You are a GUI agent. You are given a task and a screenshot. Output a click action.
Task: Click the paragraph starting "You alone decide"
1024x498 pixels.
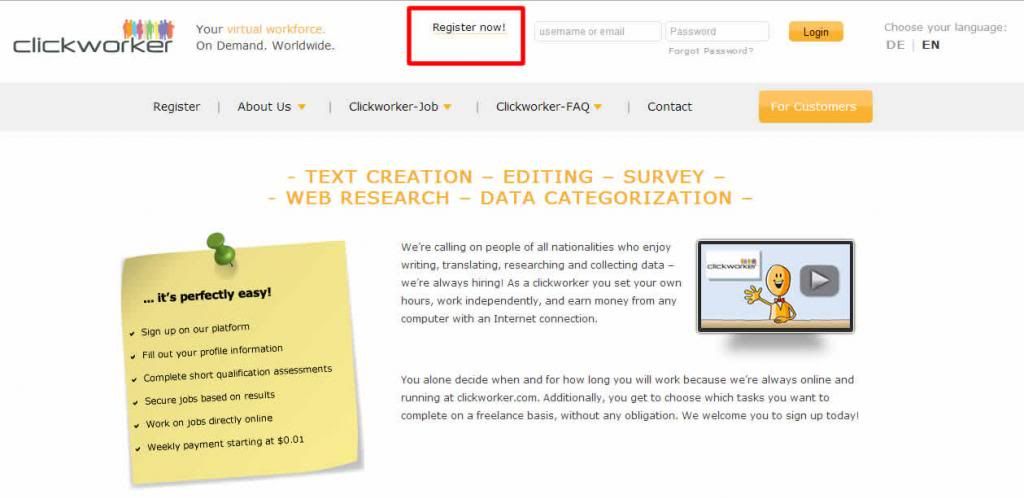(x=630, y=397)
